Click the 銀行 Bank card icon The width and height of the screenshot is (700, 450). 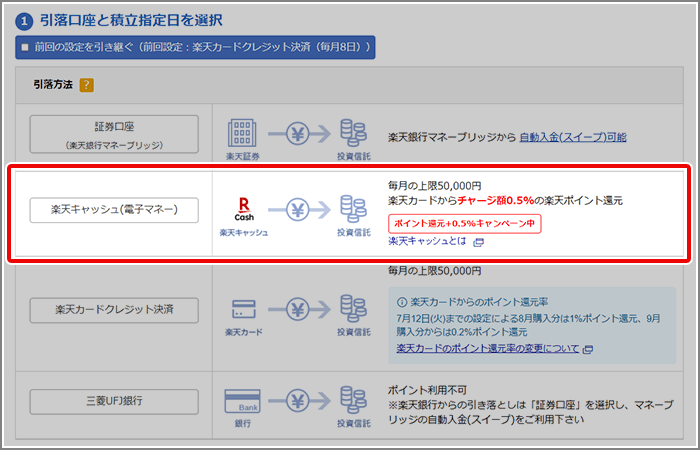click(x=242, y=401)
